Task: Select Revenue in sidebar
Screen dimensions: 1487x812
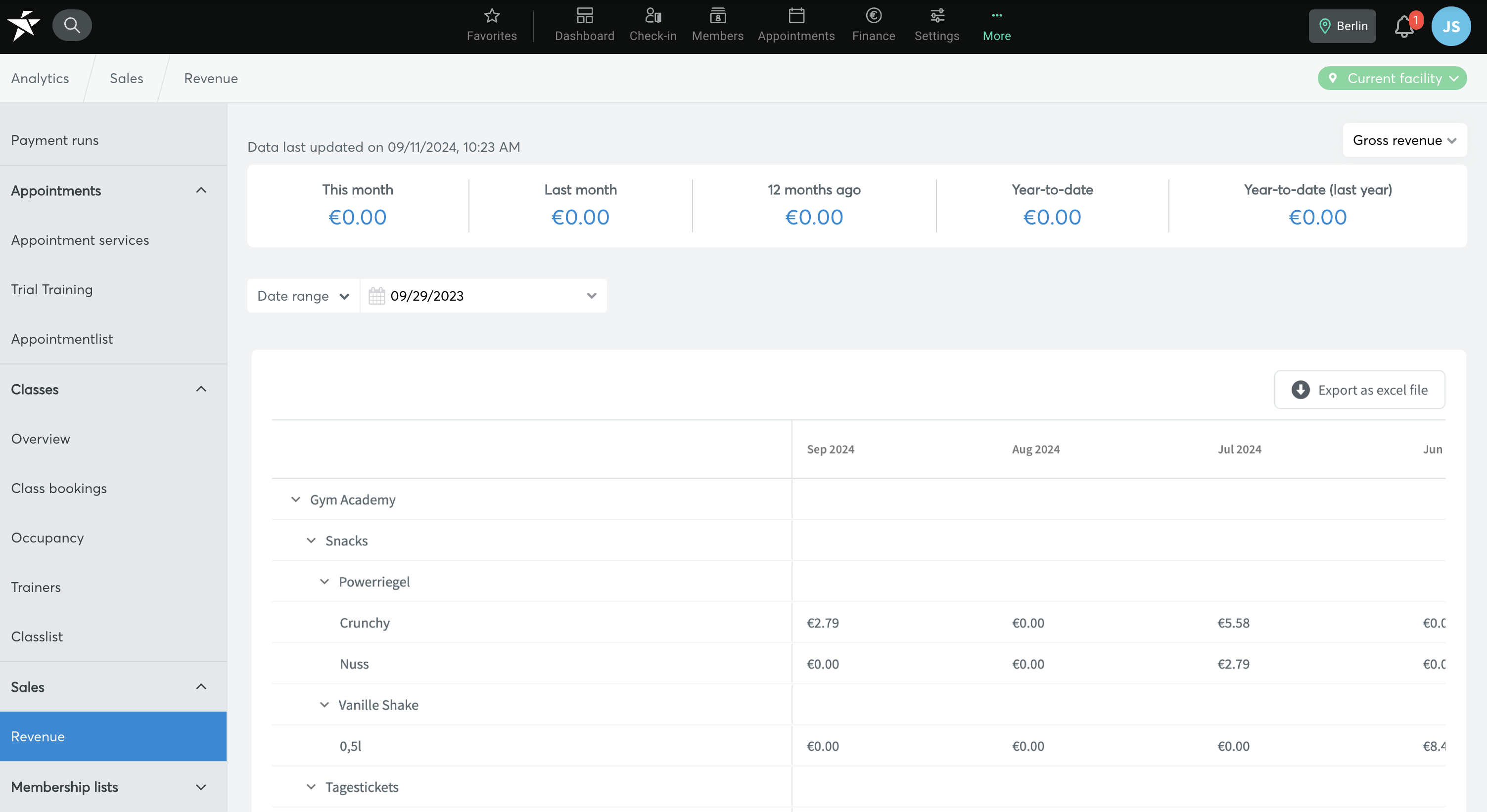Action: (x=113, y=736)
